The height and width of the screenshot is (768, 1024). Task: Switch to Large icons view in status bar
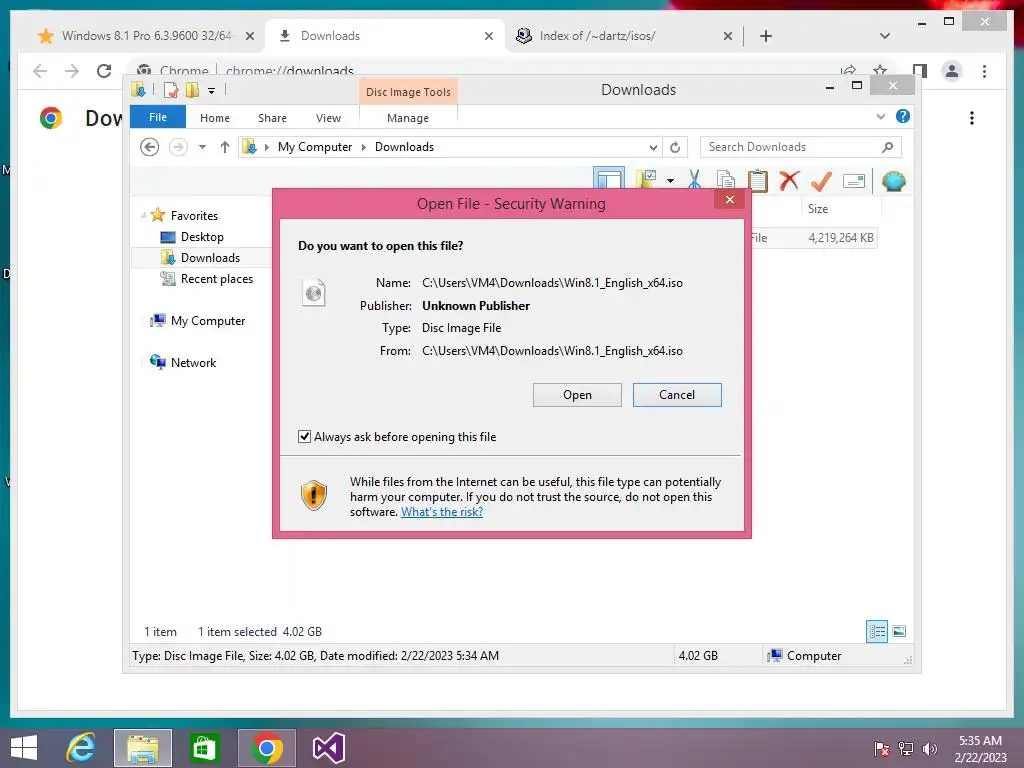point(899,631)
